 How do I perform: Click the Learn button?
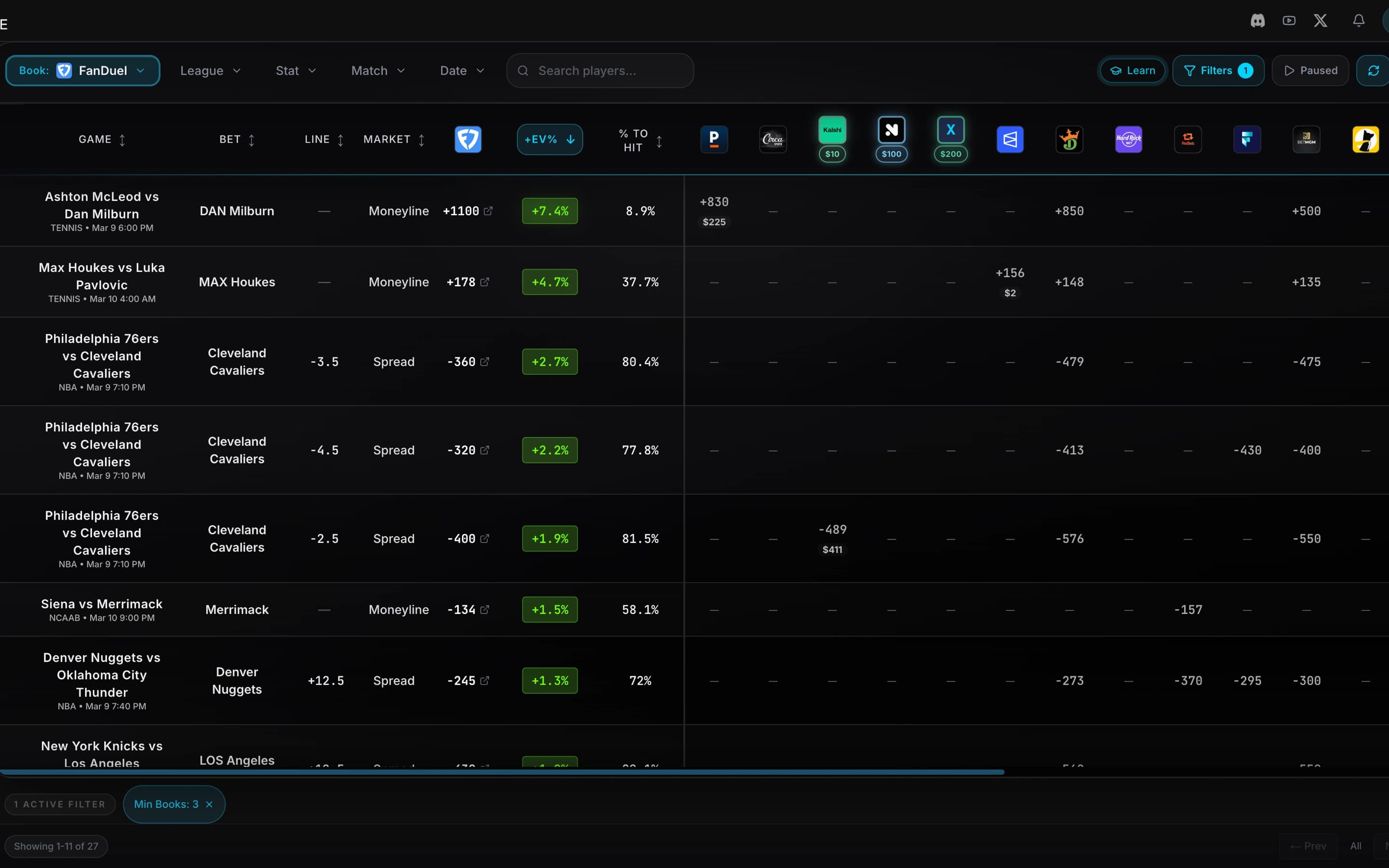[x=1131, y=70]
